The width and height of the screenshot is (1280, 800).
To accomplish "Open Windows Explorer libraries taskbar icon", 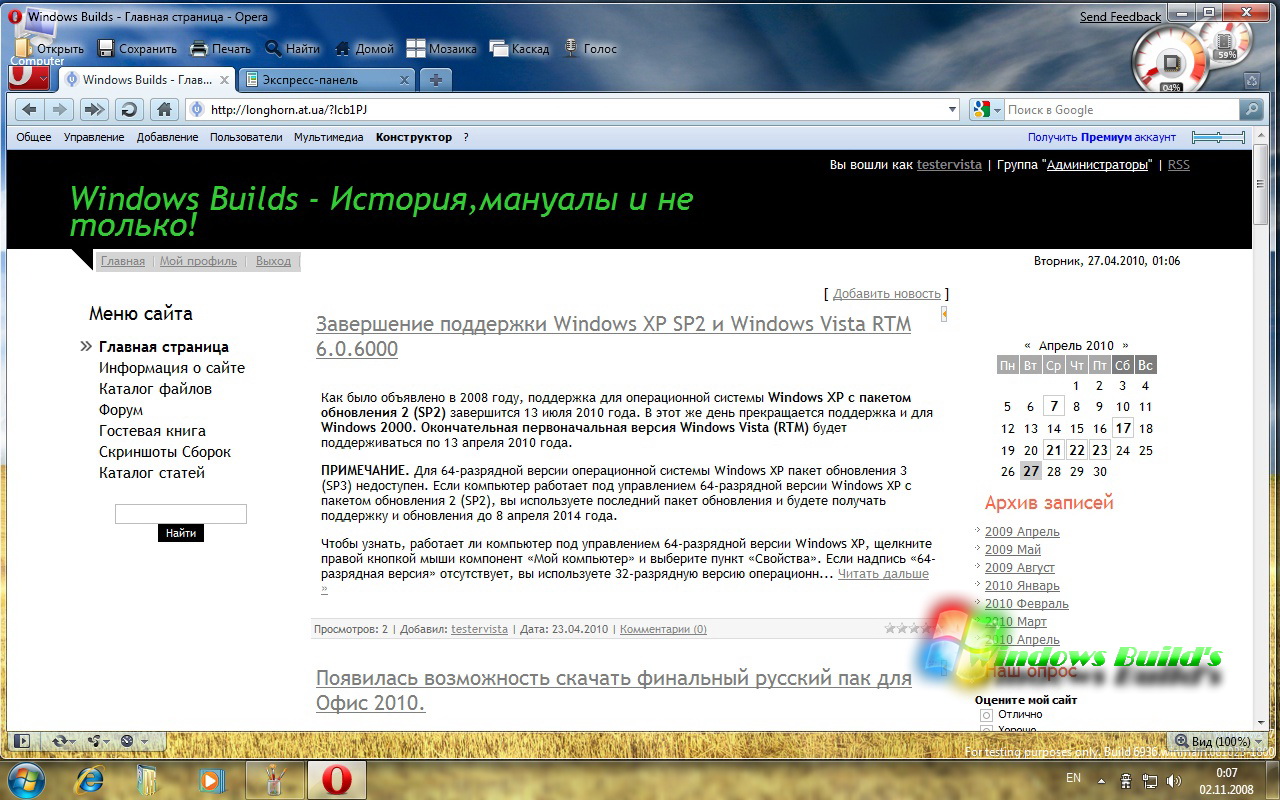I will tap(147, 779).
